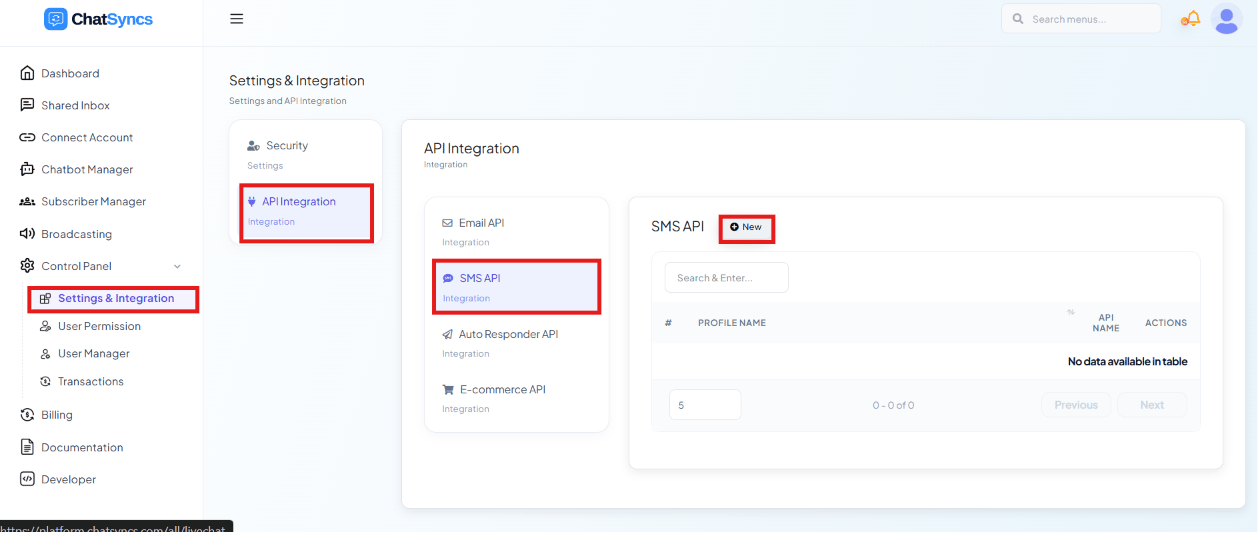
Task: Open notifications bell icon
Action: 1191,19
